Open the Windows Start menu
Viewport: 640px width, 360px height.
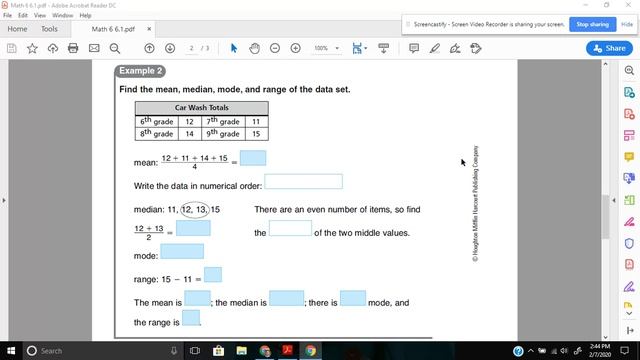click(11, 351)
